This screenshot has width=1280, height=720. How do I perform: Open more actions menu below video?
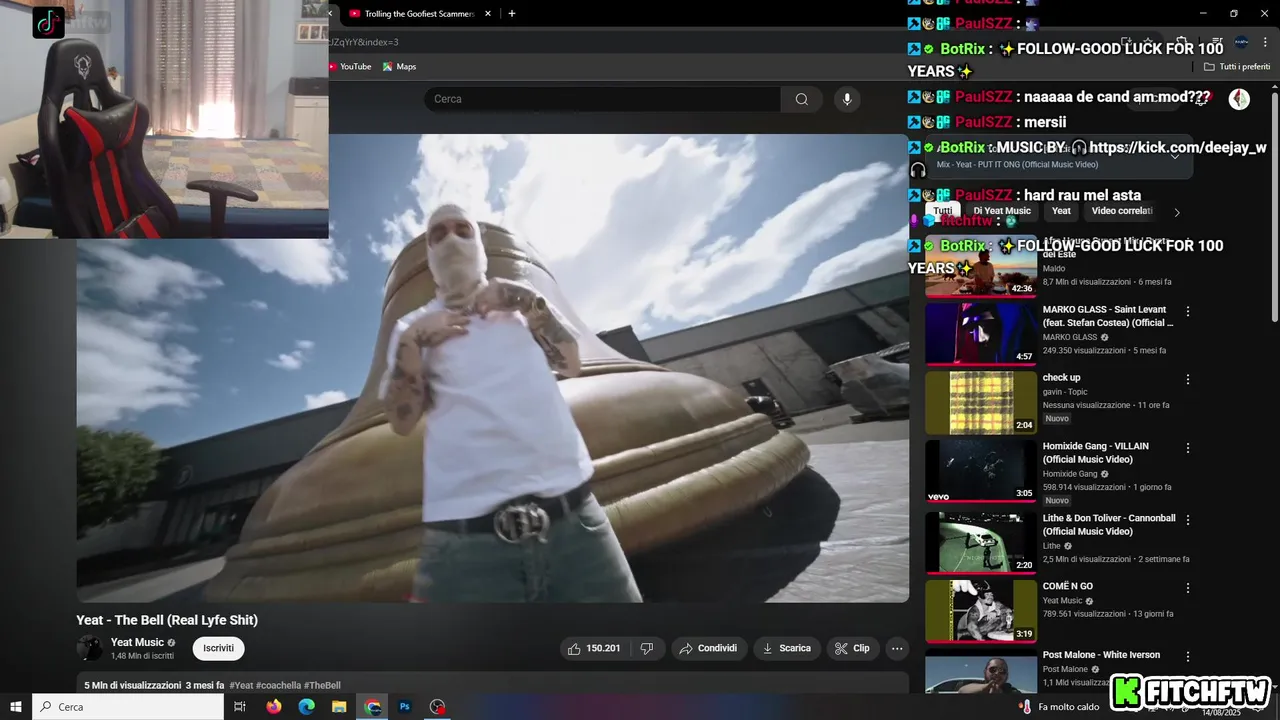tap(897, 648)
